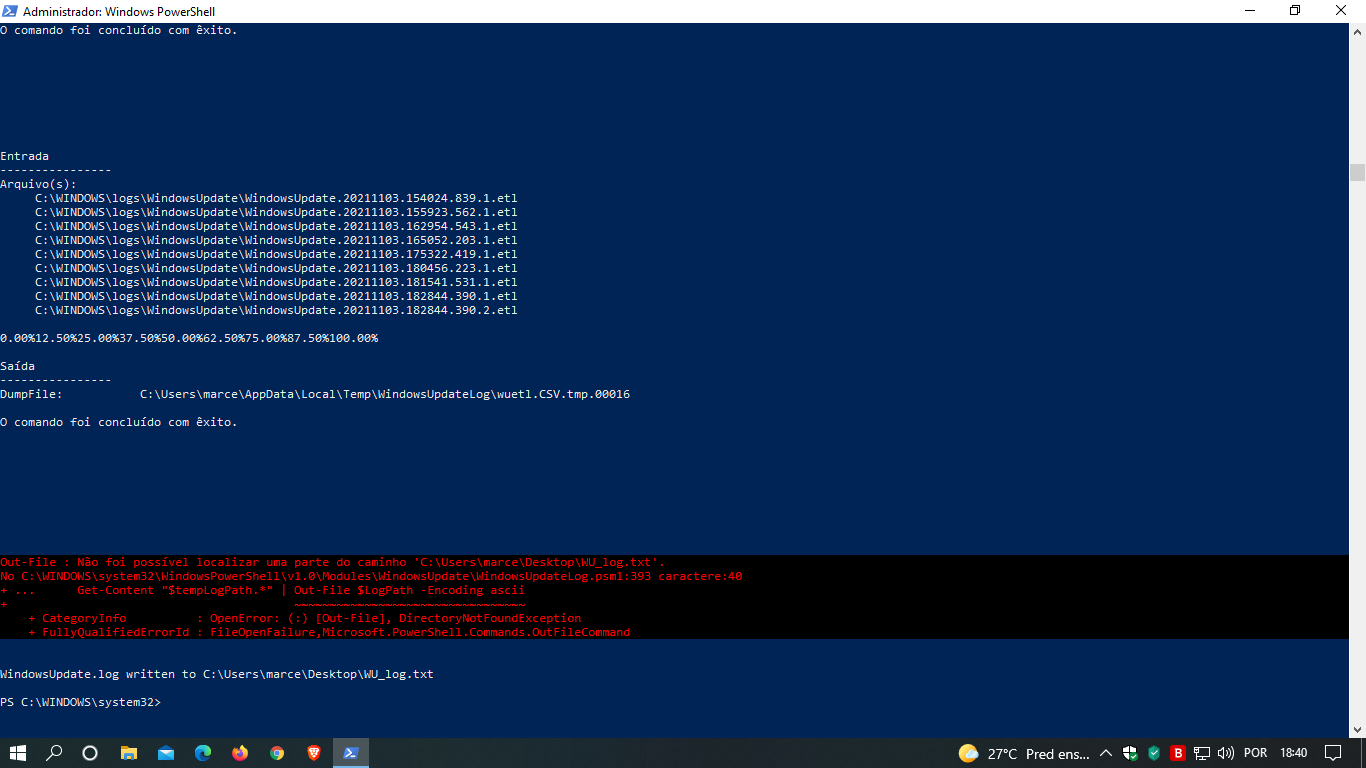Viewport: 1366px width, 768px height.
Task: Click log path ending 175322.419.1.etl
Action: pos(276,254)
